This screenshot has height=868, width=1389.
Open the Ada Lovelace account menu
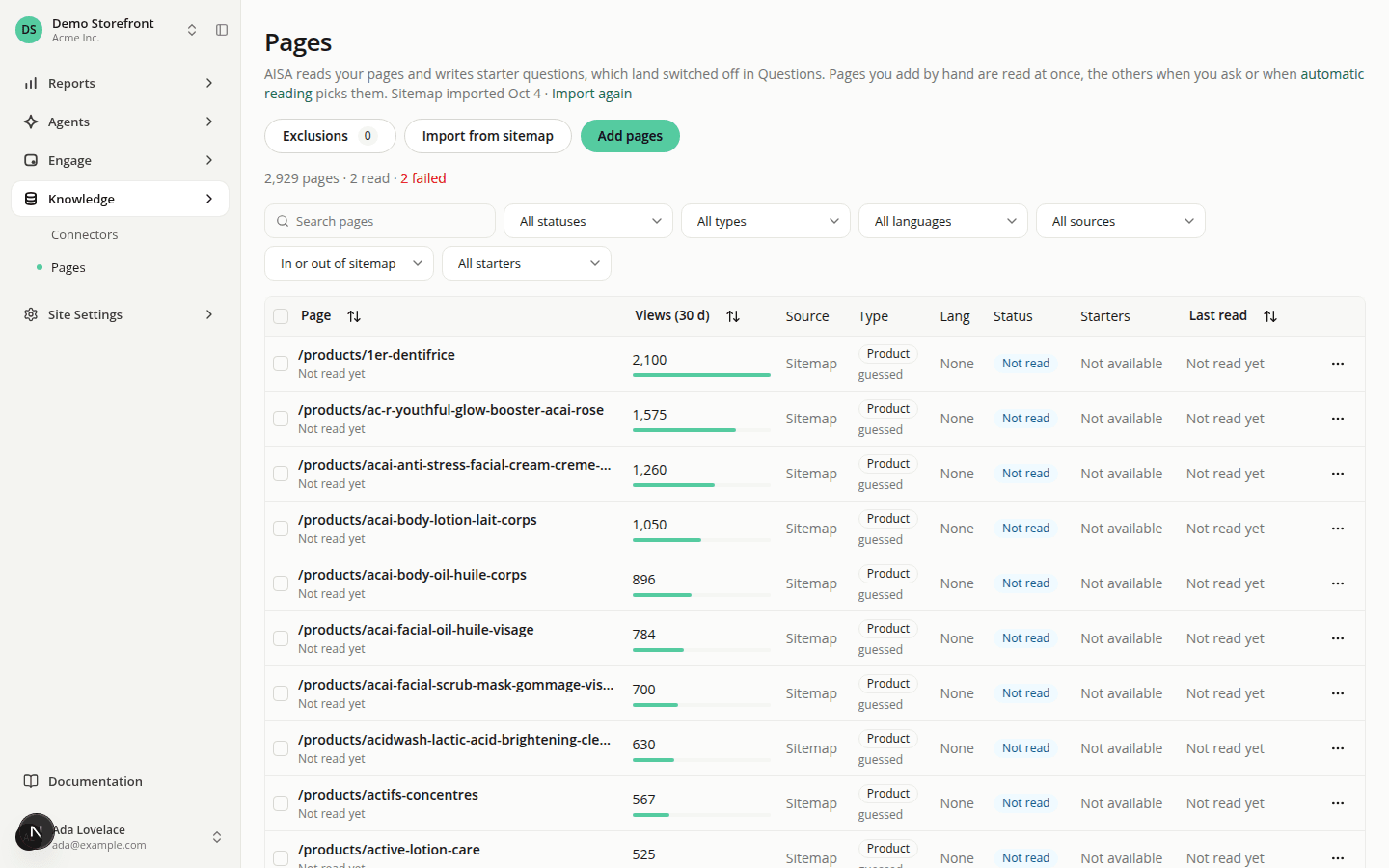coord(120,836)
